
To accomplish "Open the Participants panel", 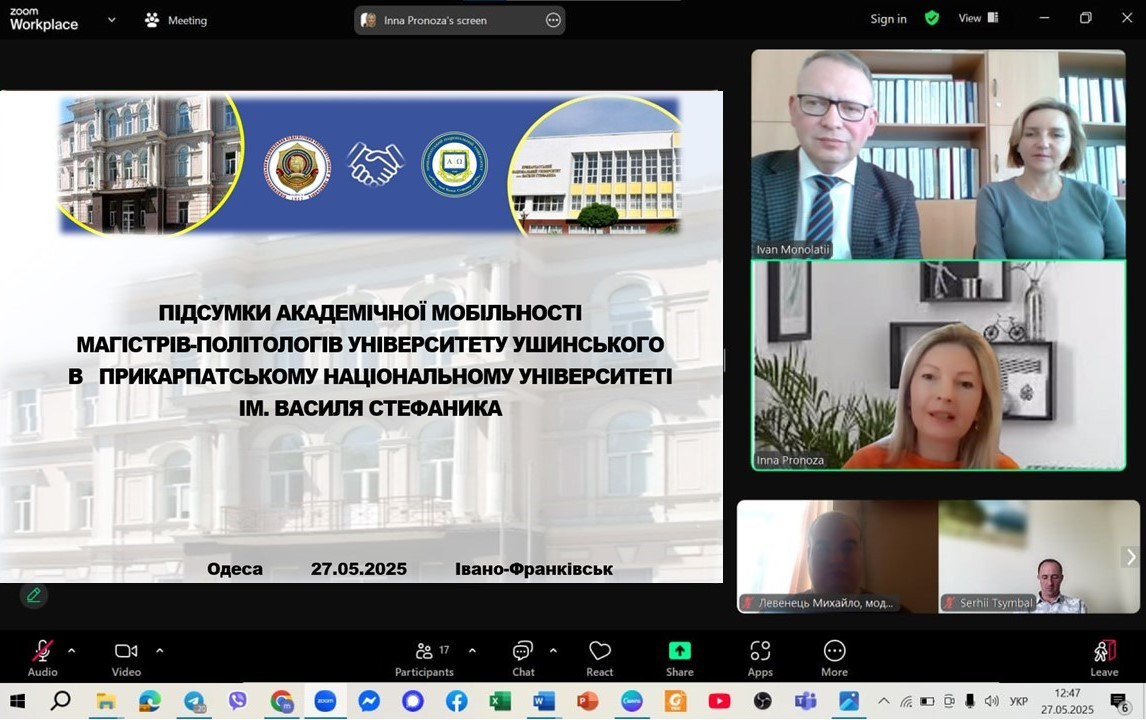I will 425,658.
